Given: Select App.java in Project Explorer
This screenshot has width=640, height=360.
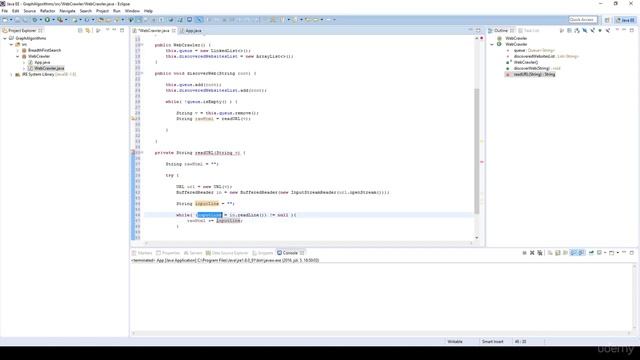Looking at the screenshot, I should pos(42,62).
